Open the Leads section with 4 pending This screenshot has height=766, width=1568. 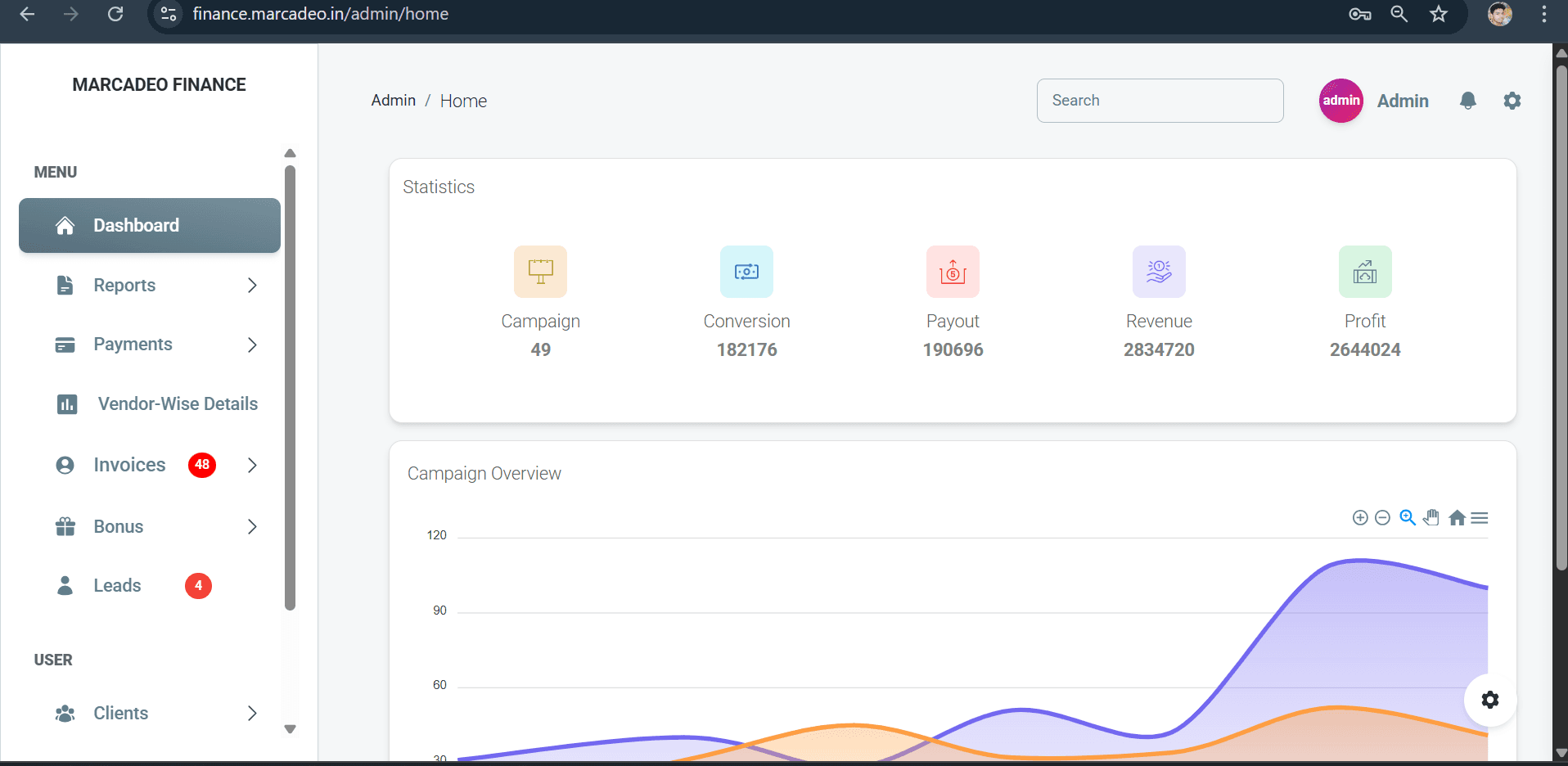117,585
